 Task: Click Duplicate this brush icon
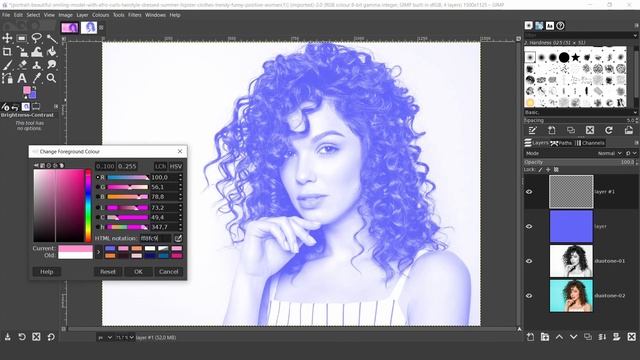coord(571,130)
